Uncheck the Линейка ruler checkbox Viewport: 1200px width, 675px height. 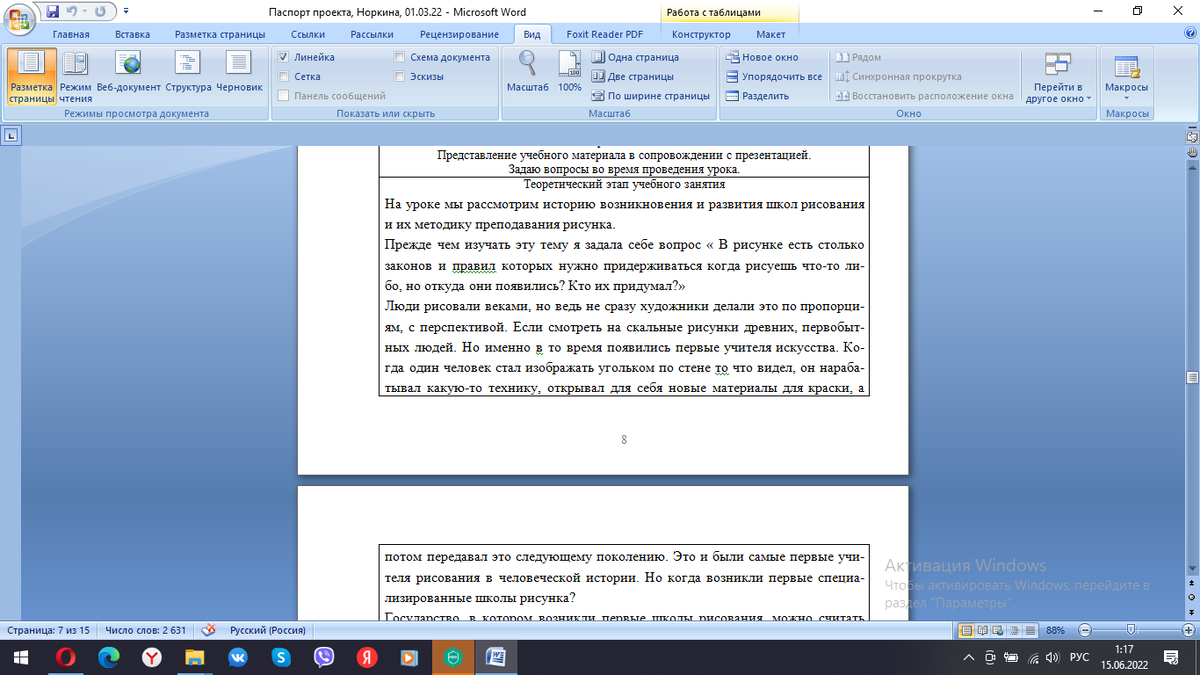click(285, 57)
